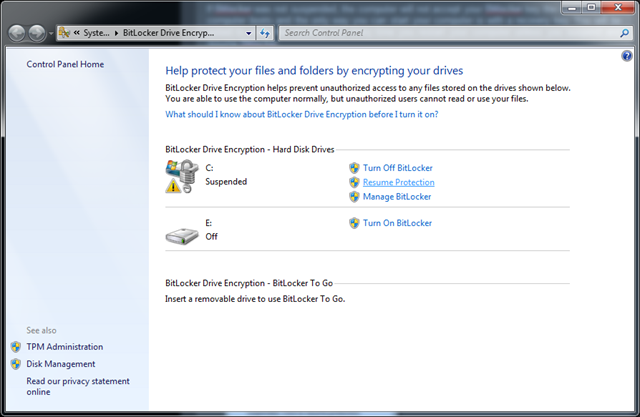Open 'Read our privacy statement online' link
640x417 pixels.
tap(78, 386)
